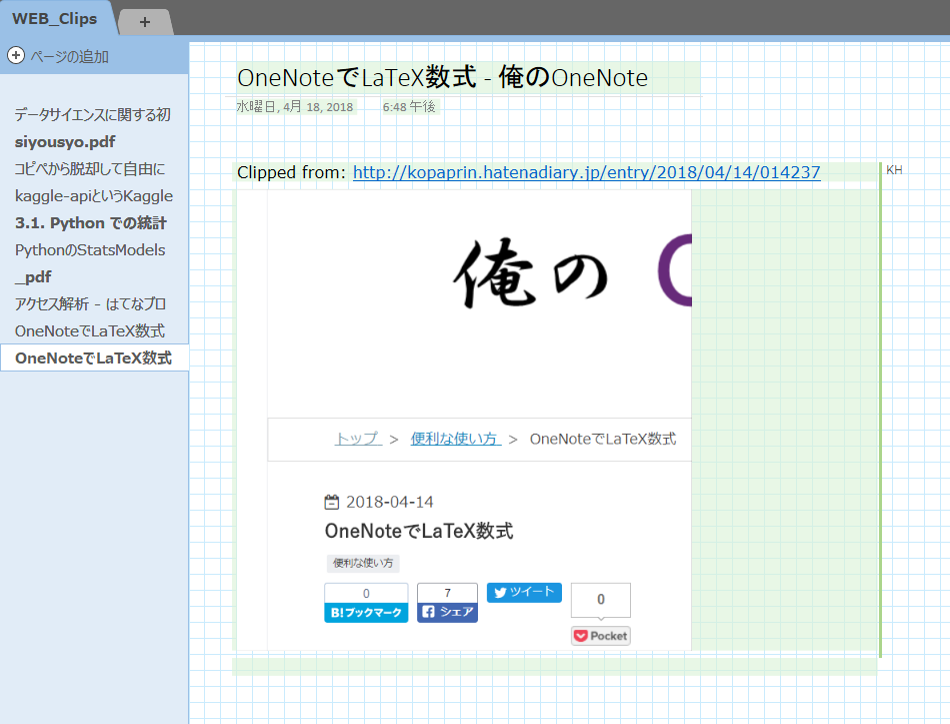950x724 pixels.
Task: Click the 便利な使い方 breadcrumb link
Action: [456, 439]
